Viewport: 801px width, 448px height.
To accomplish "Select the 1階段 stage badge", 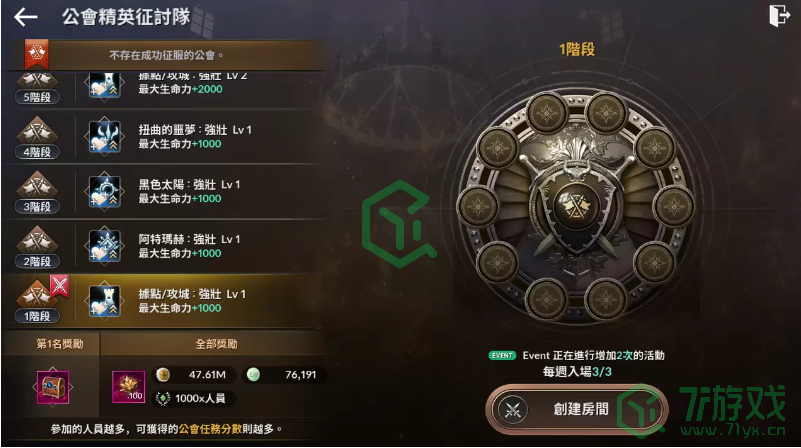I will click(x=37, y=301).
